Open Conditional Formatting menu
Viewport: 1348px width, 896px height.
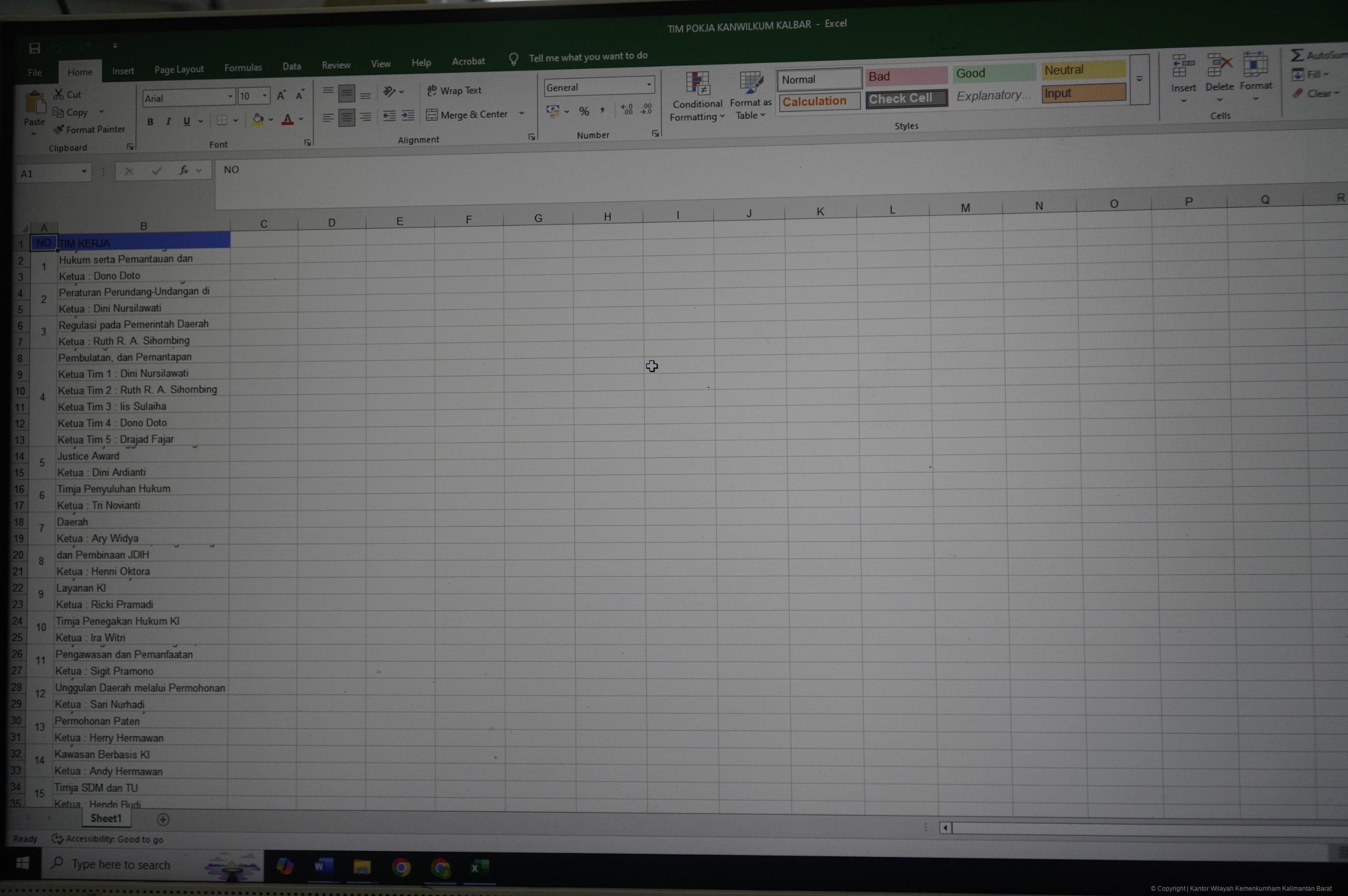697,97
